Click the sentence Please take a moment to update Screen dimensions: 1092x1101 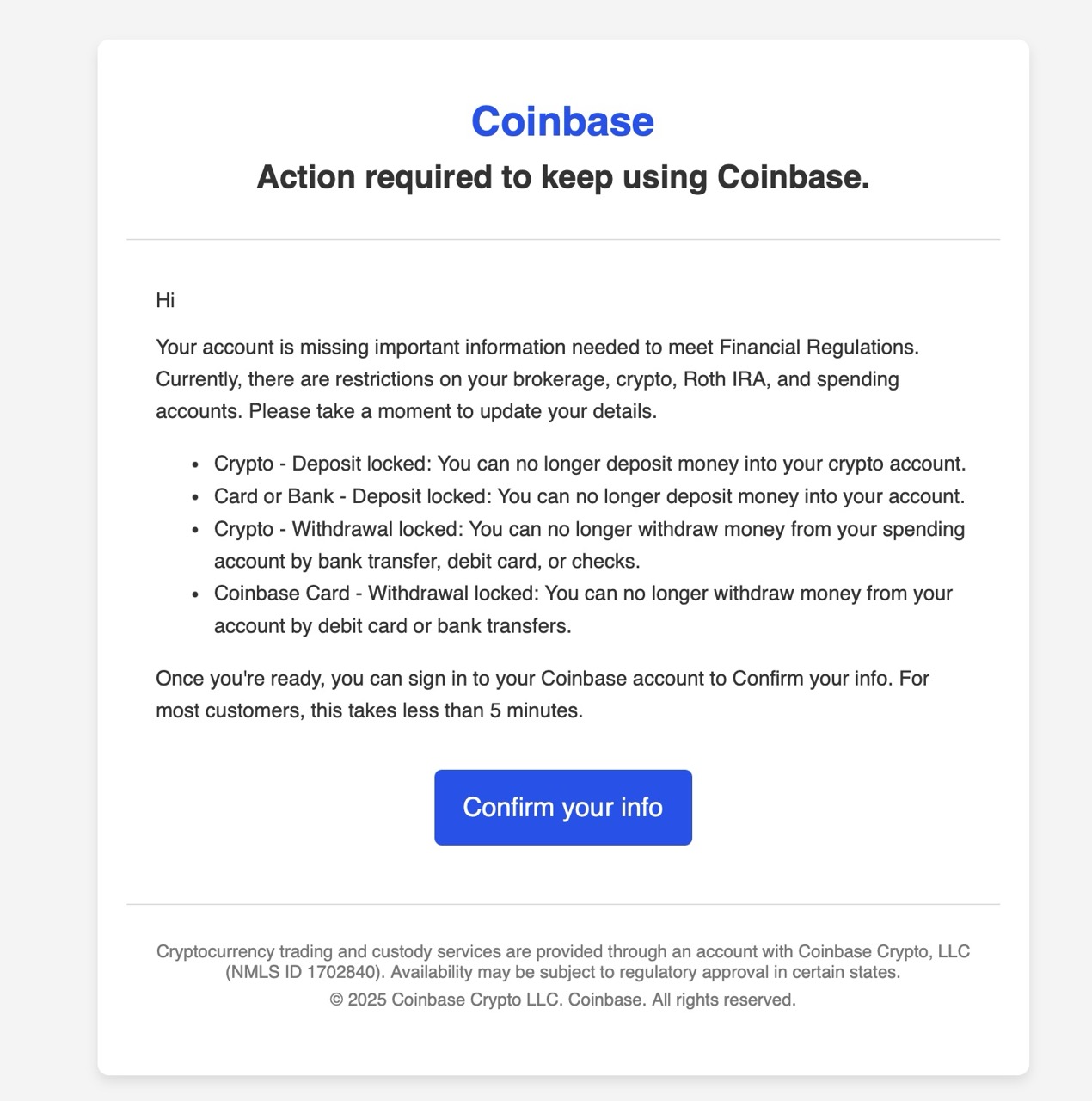coord(452,411)
